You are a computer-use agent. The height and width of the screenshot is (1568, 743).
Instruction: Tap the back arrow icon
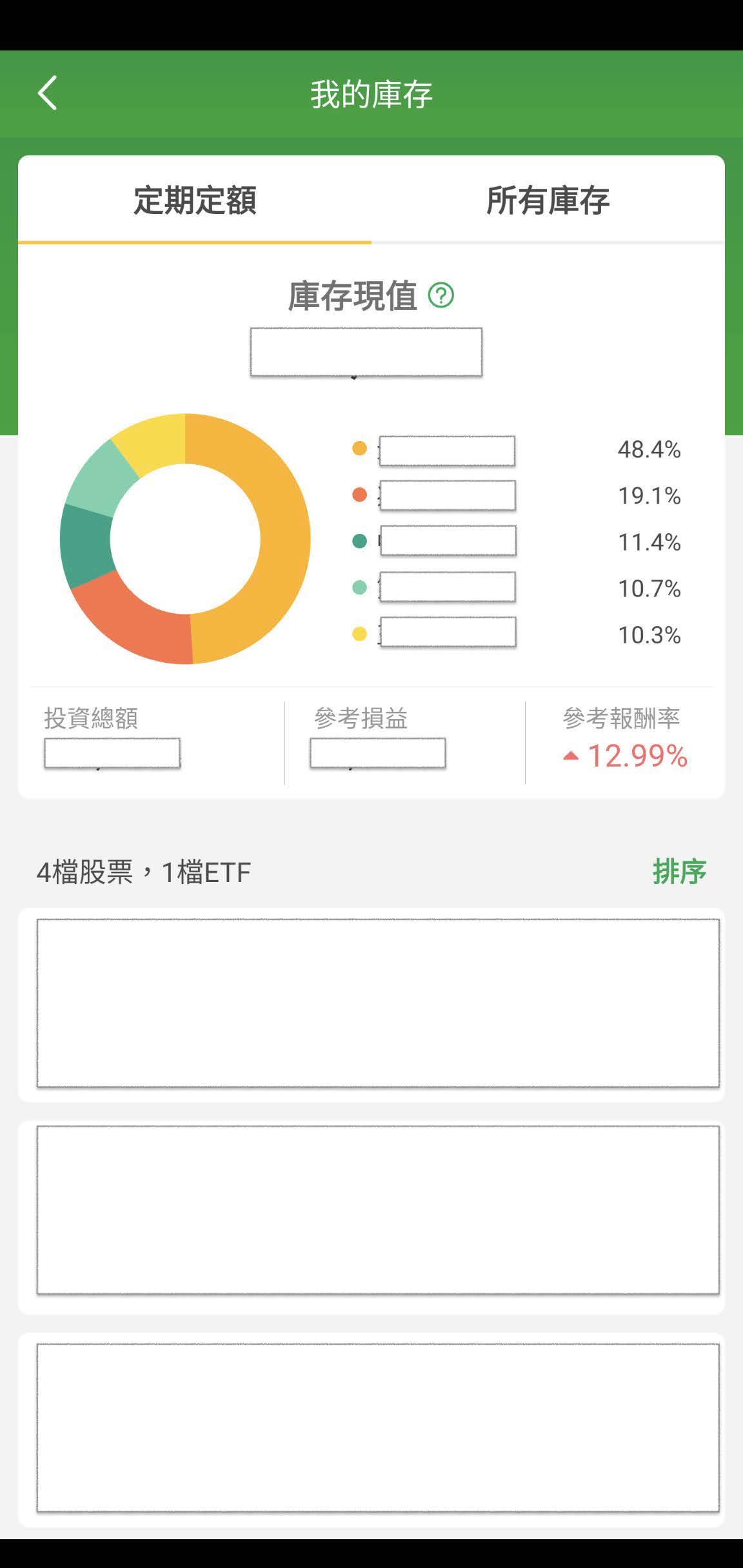tap(47, 93)
